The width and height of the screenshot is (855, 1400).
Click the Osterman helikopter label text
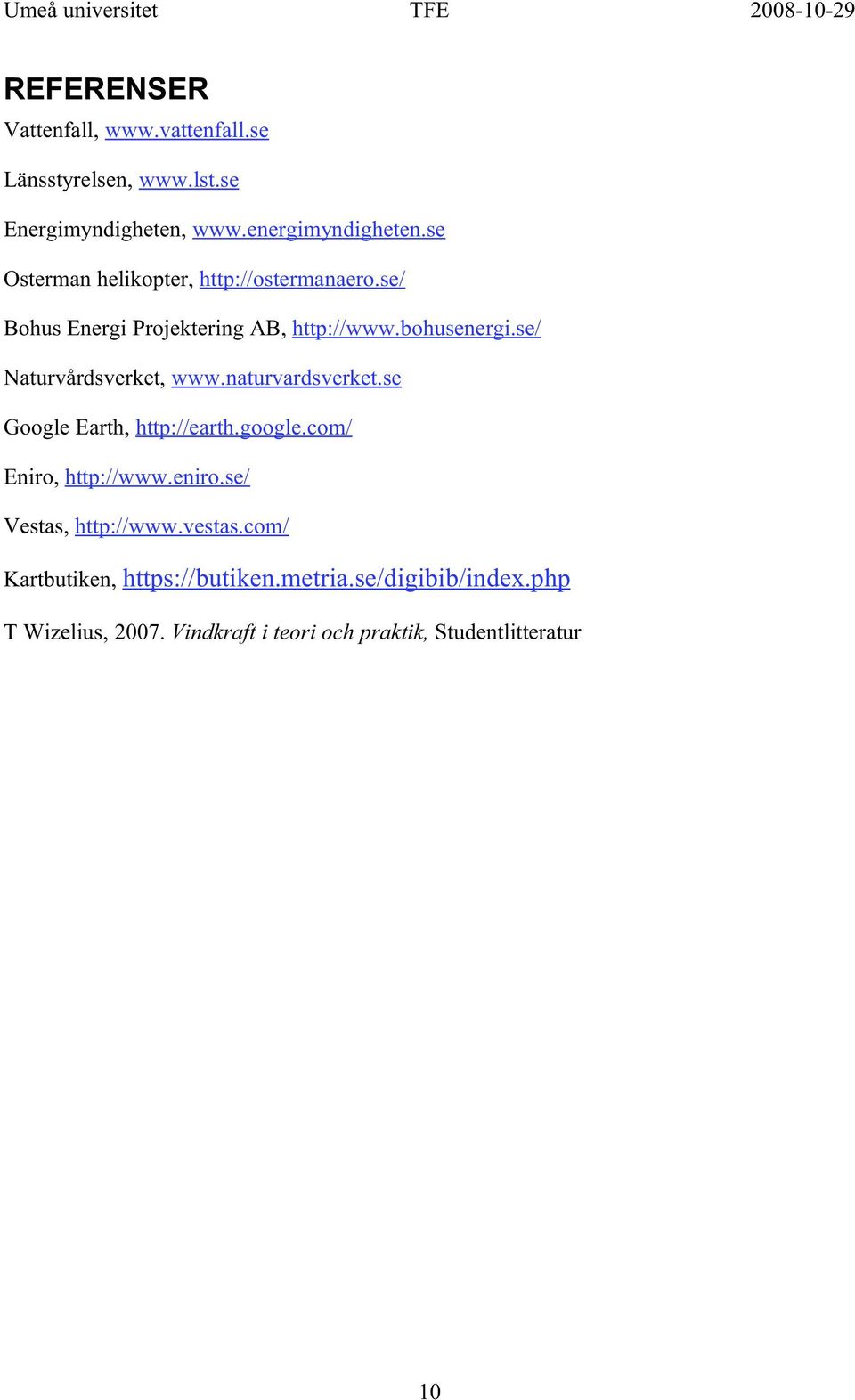pyautogui.click(x=98, y=279)
